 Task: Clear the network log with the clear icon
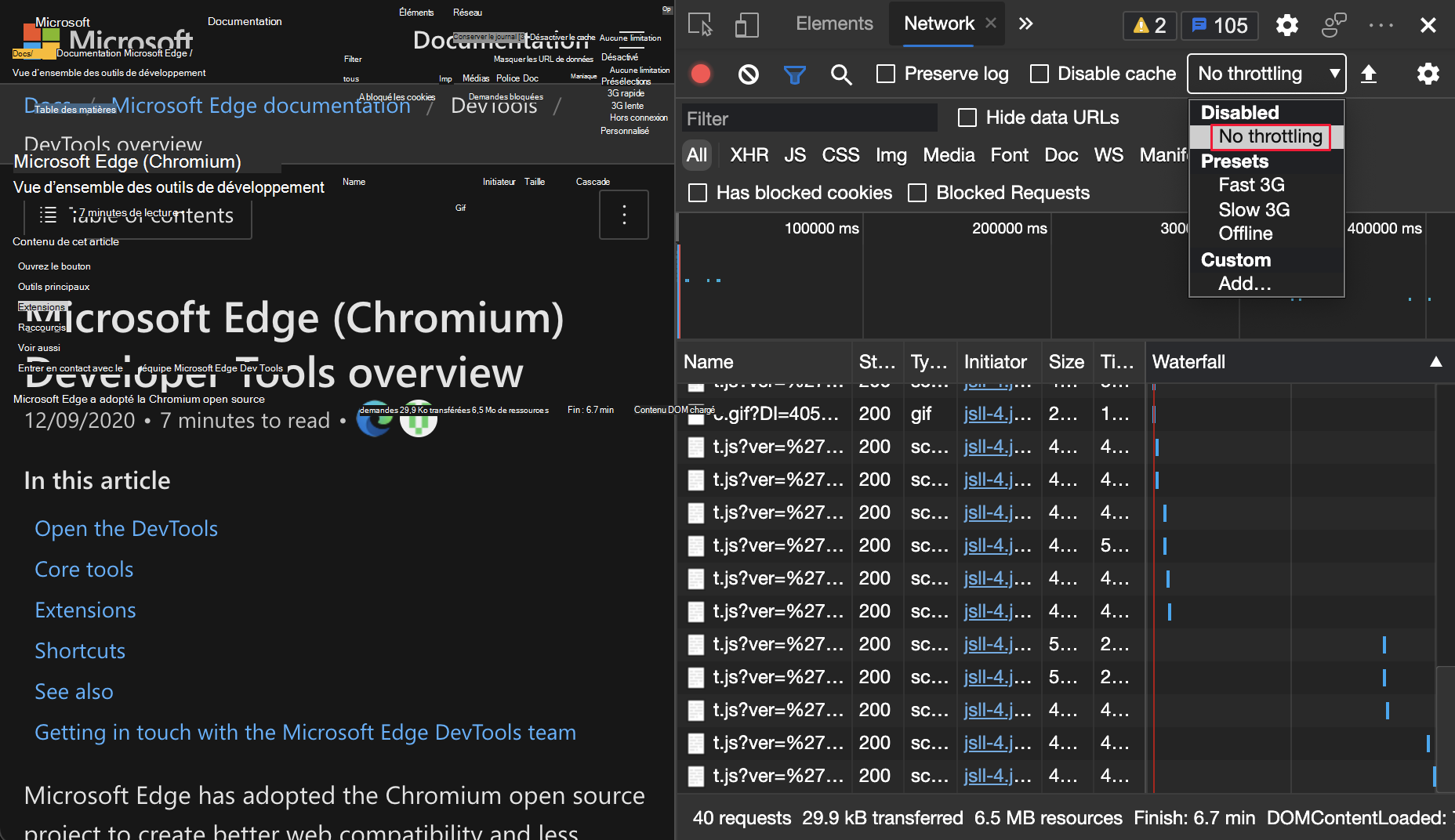coord(748,74)
